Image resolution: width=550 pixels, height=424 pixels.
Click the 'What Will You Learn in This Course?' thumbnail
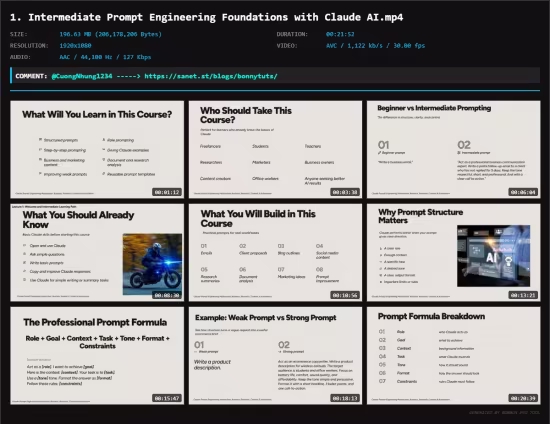click(97, 149)
